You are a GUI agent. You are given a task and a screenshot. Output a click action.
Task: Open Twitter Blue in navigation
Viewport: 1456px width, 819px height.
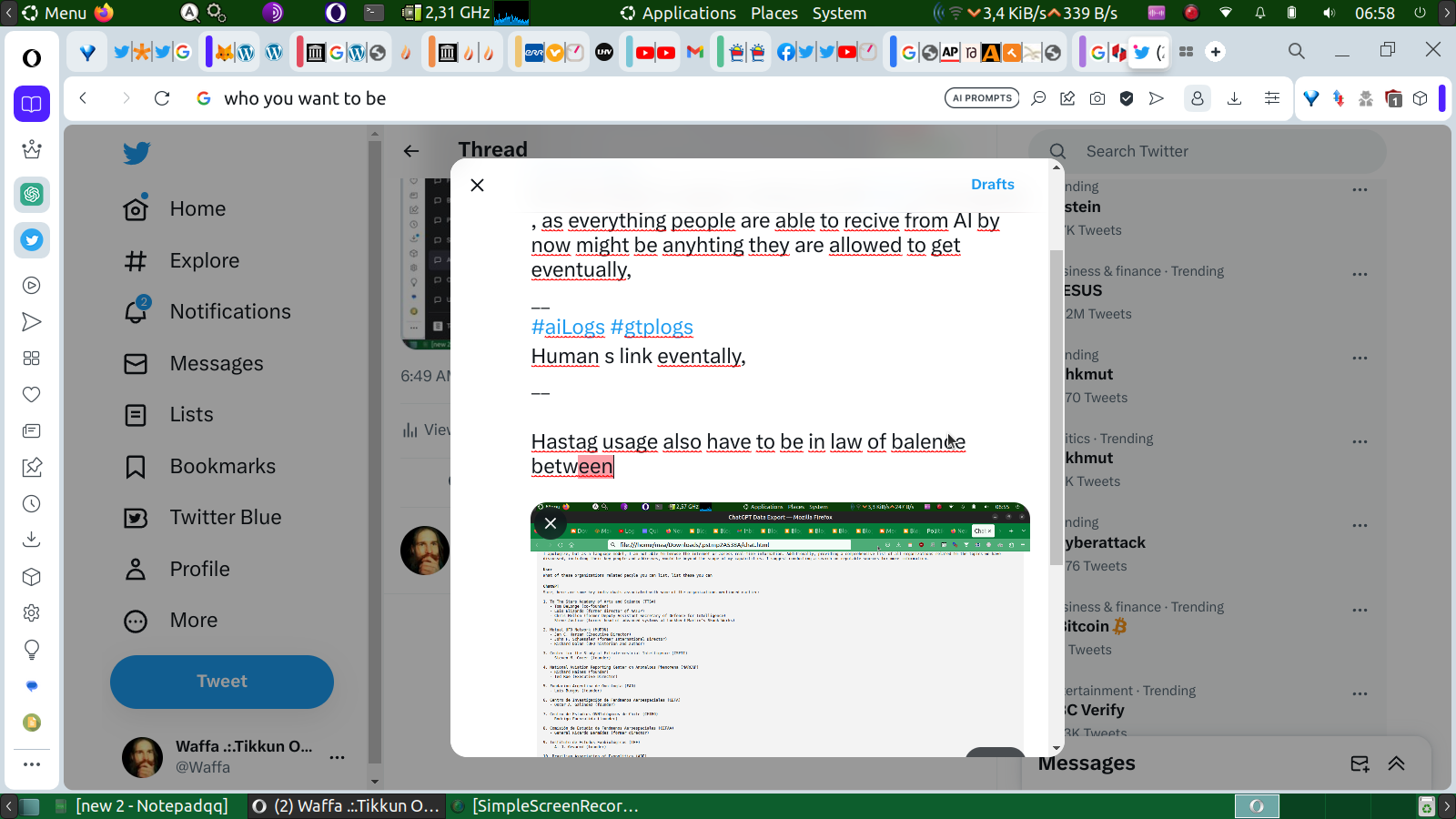(x=202, y=518)
